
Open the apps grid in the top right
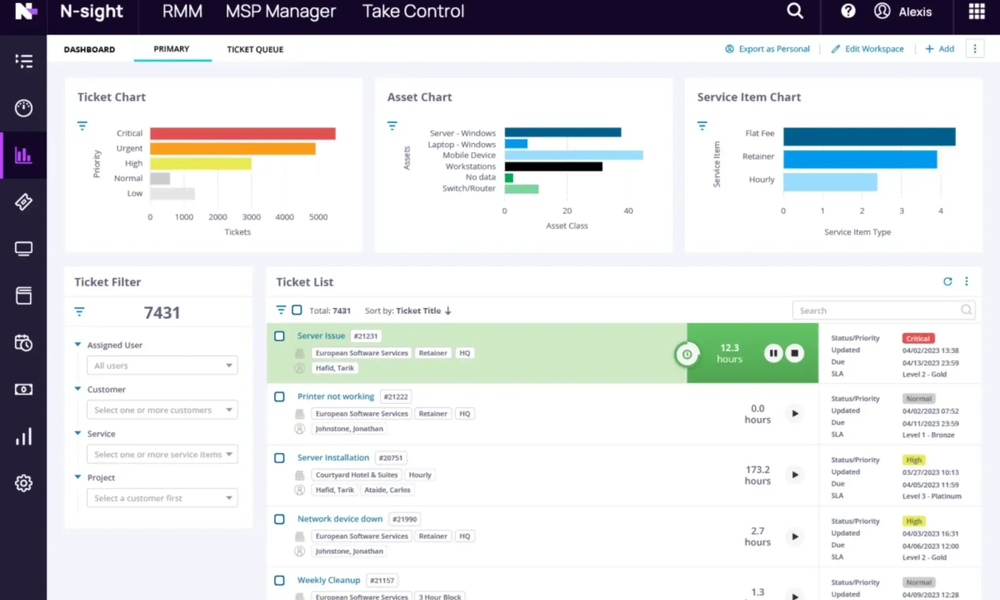pyautogui.click(x=977, y=12)
